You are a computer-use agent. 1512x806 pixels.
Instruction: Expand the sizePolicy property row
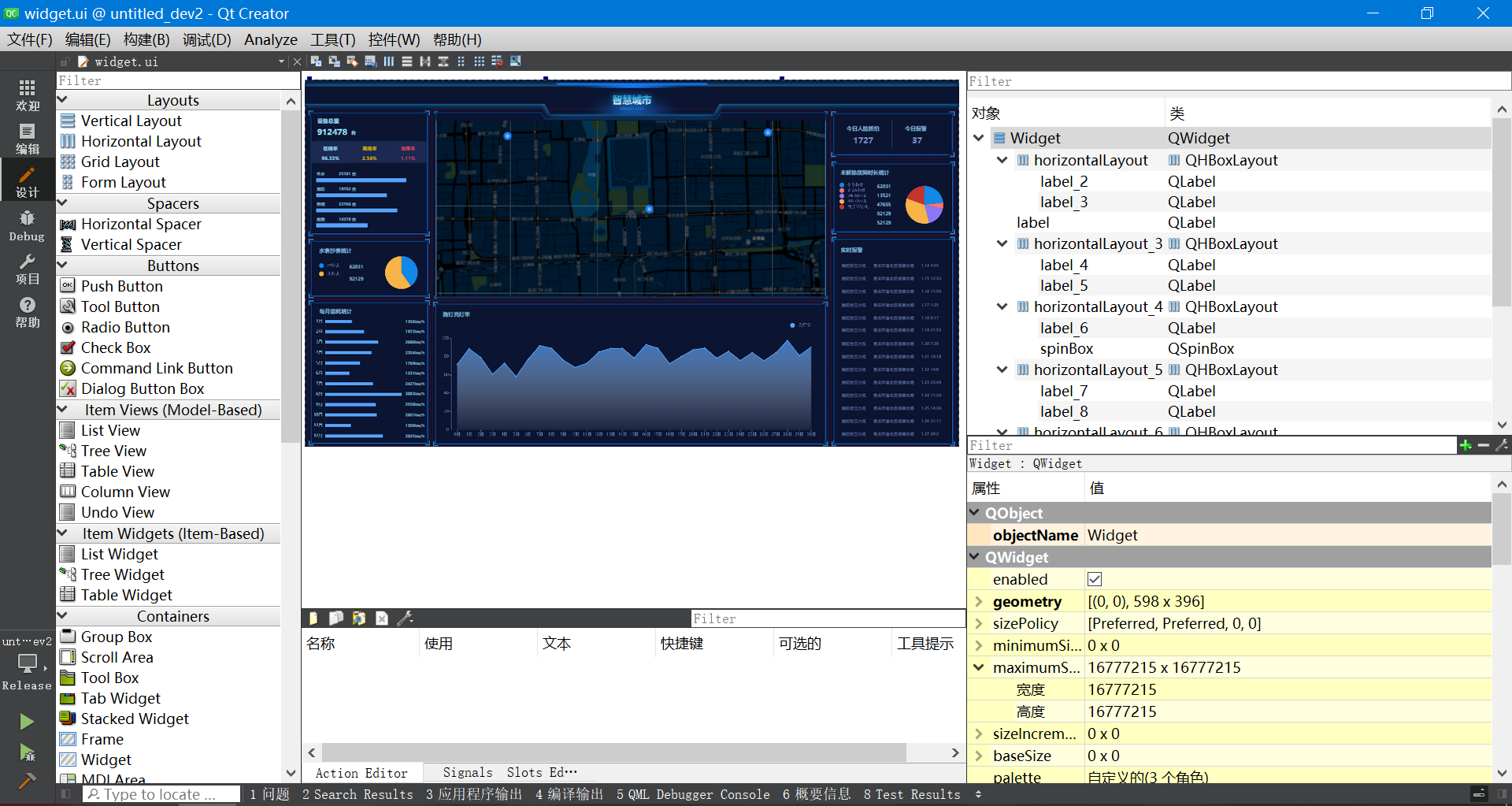[x=979, y=623]
